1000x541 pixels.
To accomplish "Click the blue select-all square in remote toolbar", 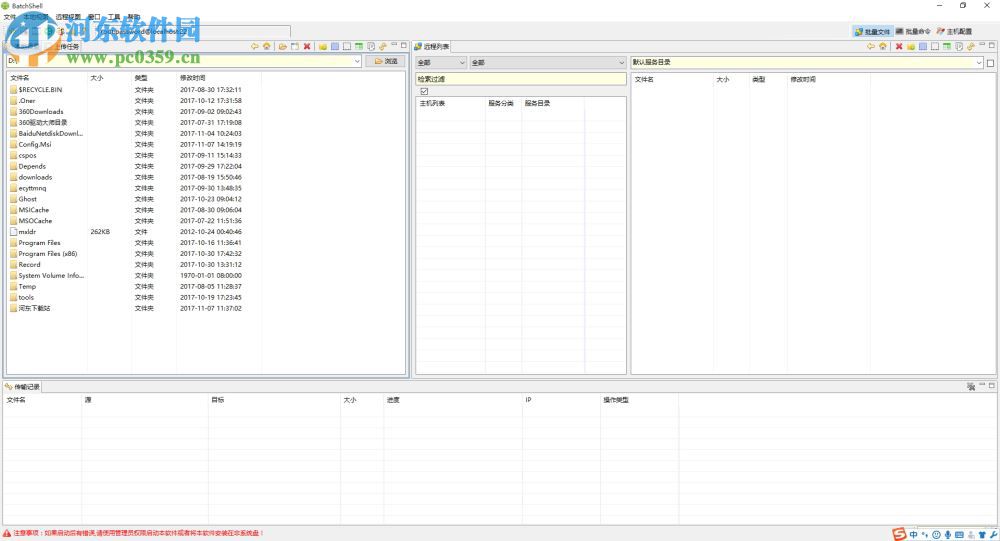I will [923, 47].
